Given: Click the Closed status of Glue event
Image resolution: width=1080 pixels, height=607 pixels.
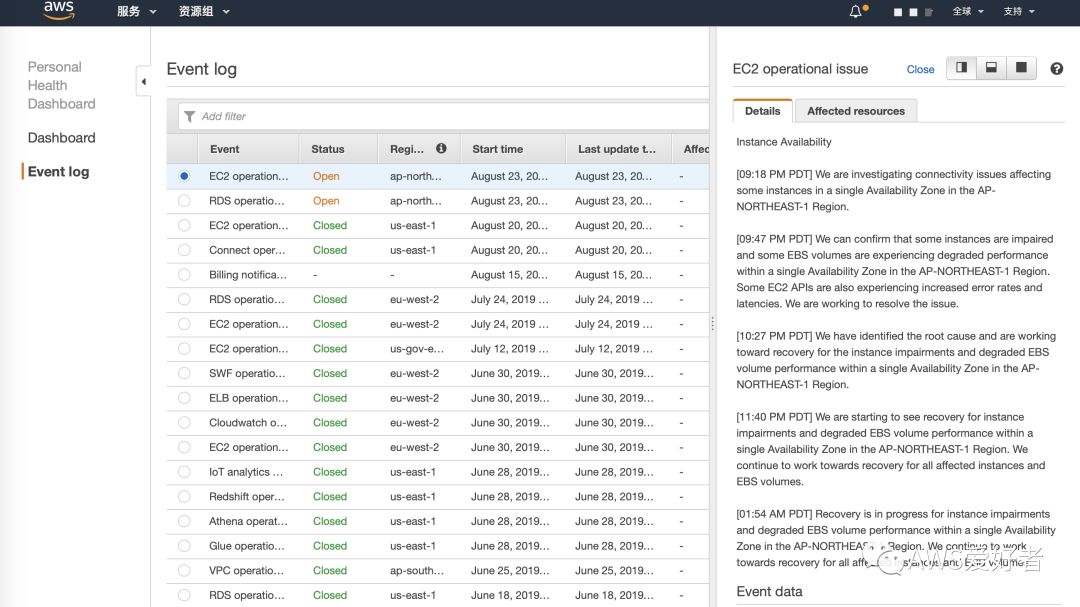Looking at the screenshot, I should 330,546.
